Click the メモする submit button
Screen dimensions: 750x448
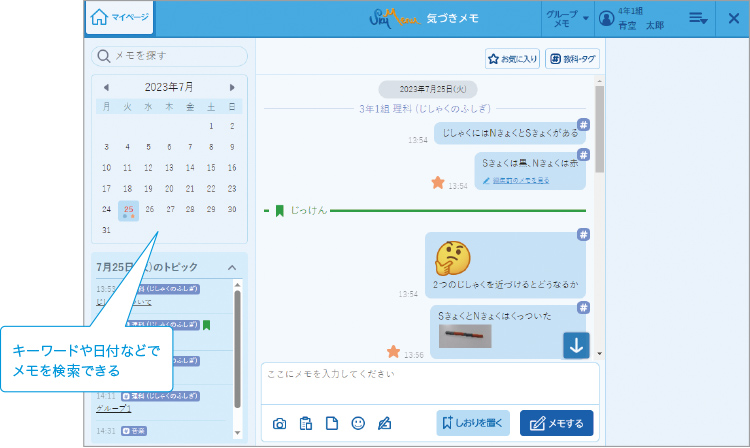point(556,423)
